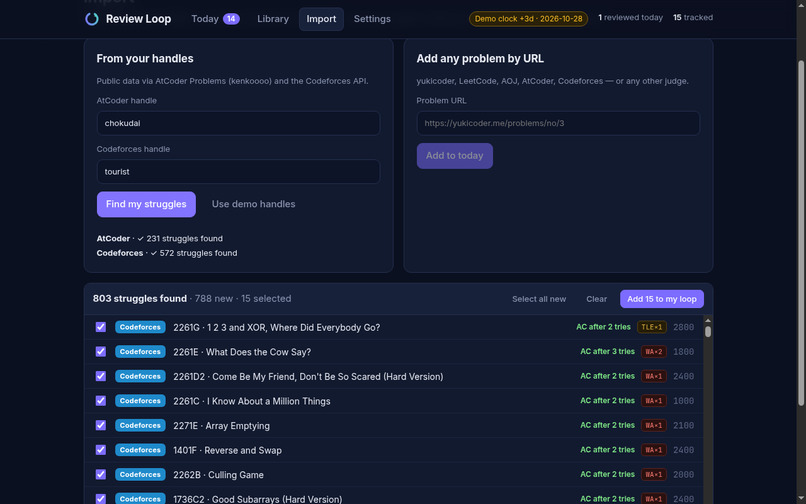806x504 pixels.
Task: Click the page vertical scrollbar
Action: [x=801, y=233]
